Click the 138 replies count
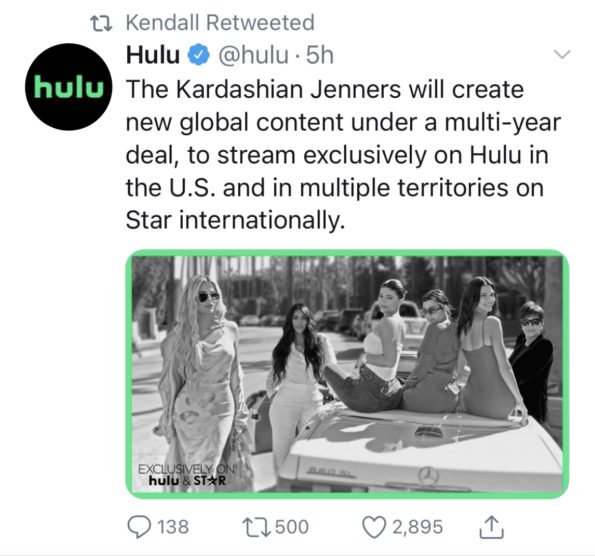 coord(173,527)
